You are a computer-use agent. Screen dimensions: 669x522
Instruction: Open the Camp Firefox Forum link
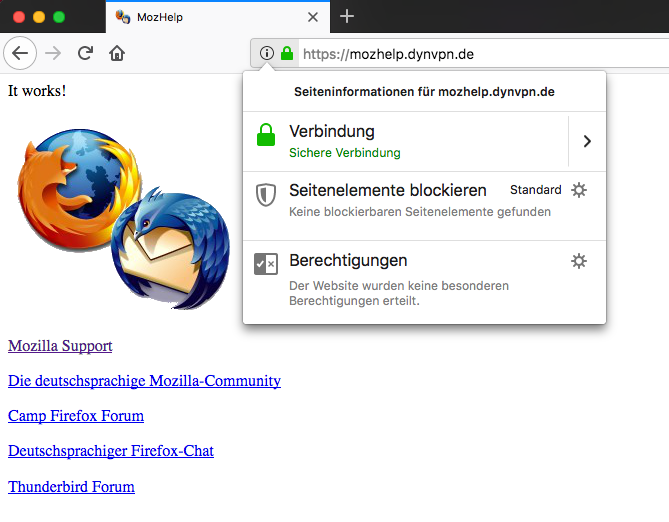click(76, 416)
